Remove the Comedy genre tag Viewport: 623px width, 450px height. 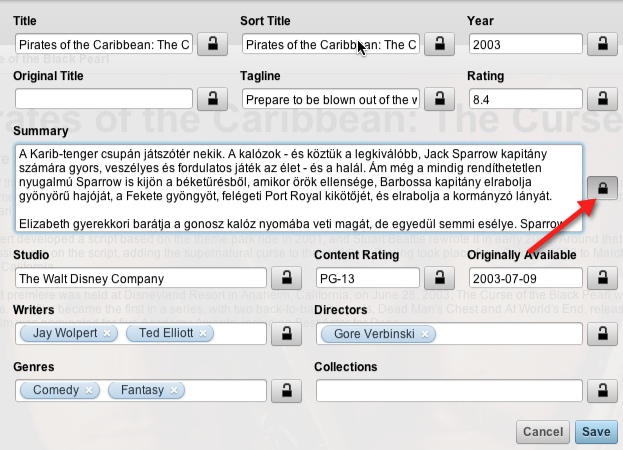coord(89,390)
